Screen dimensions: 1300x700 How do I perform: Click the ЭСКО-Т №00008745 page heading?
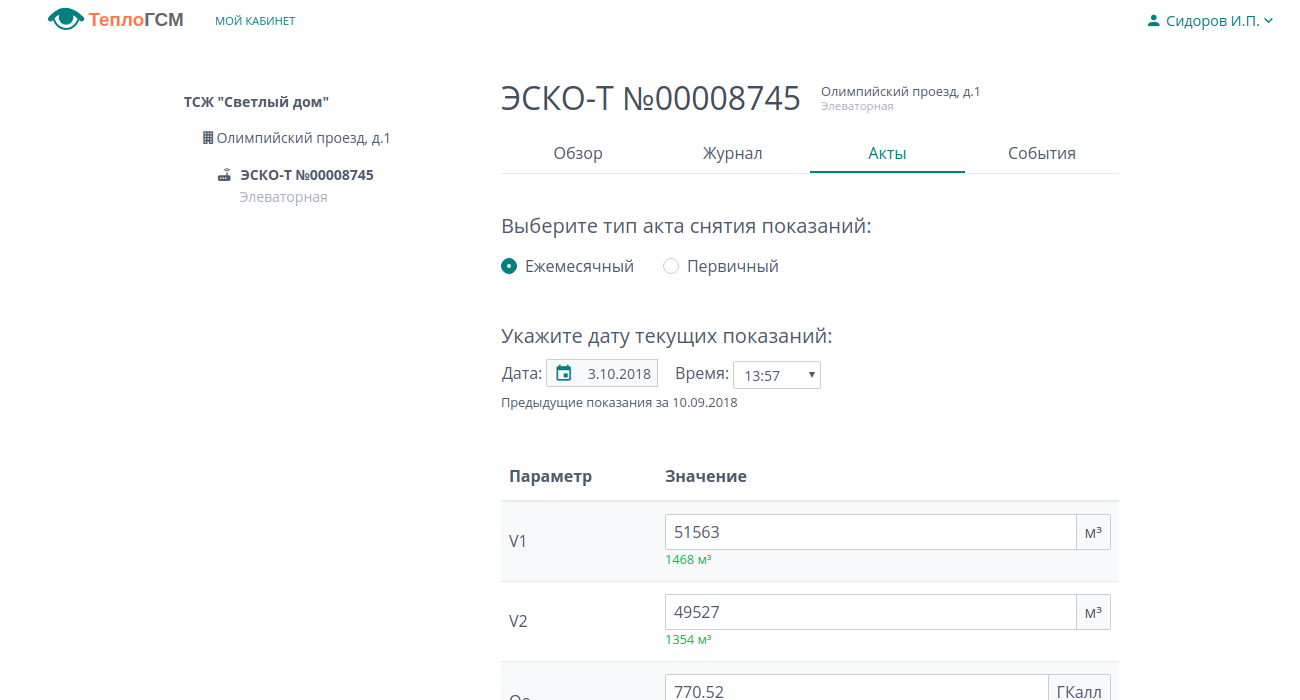[x=651, y=98]
